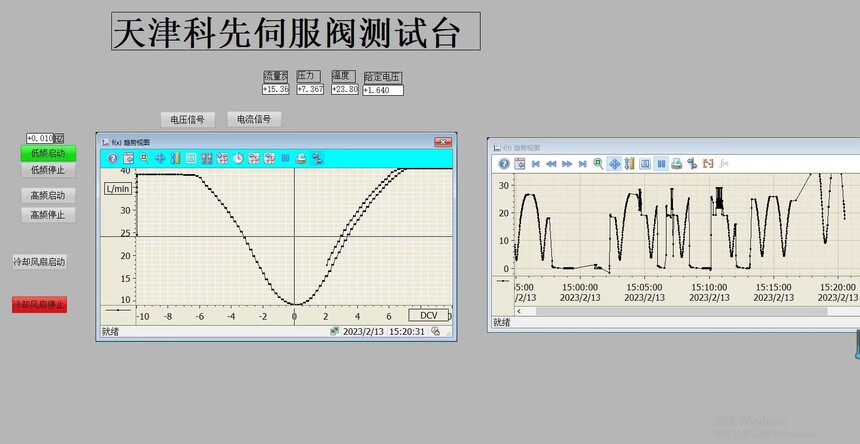Activate move/pan arrows tool in f(x) trend toolbar
The height and width of the screenshot is (444, 860).
[x=160, y=158]
